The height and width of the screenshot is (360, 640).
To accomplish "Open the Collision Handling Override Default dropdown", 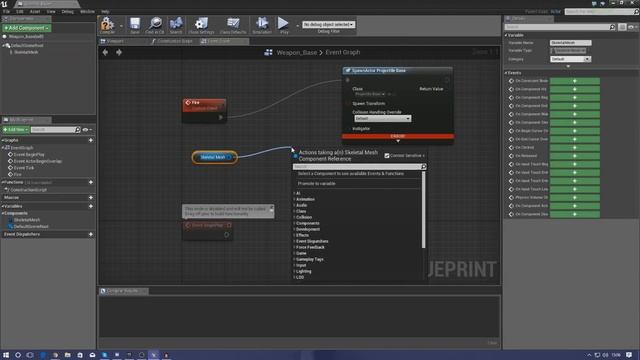I will [x=382, y=118].
